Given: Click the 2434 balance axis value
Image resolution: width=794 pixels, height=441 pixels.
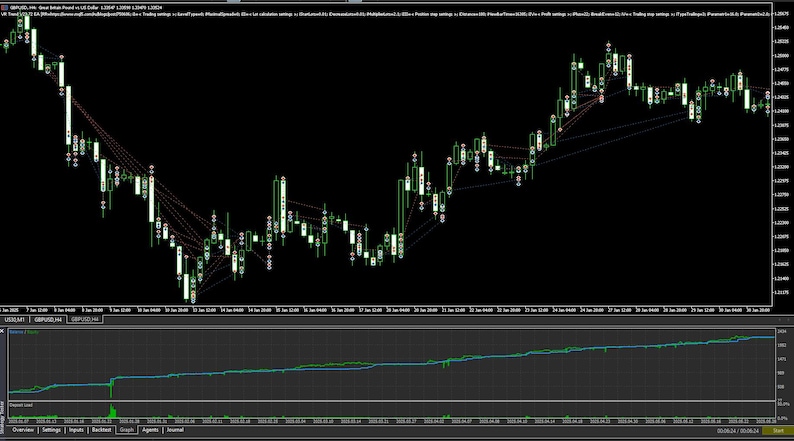Looking at the screenshot, I should (x=782, y=332).
